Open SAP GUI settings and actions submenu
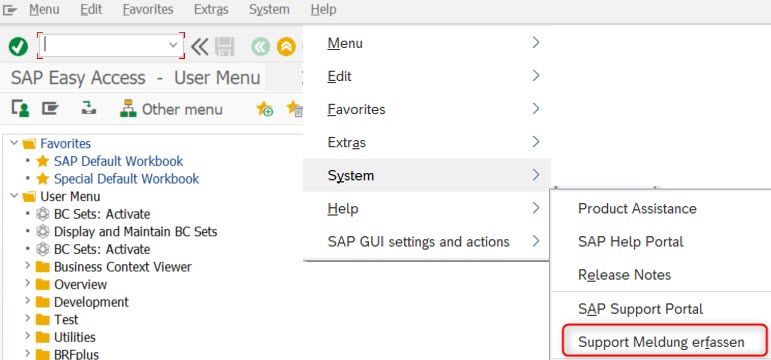771x360 pixels. pyautogui.click(x=427, y=241)
